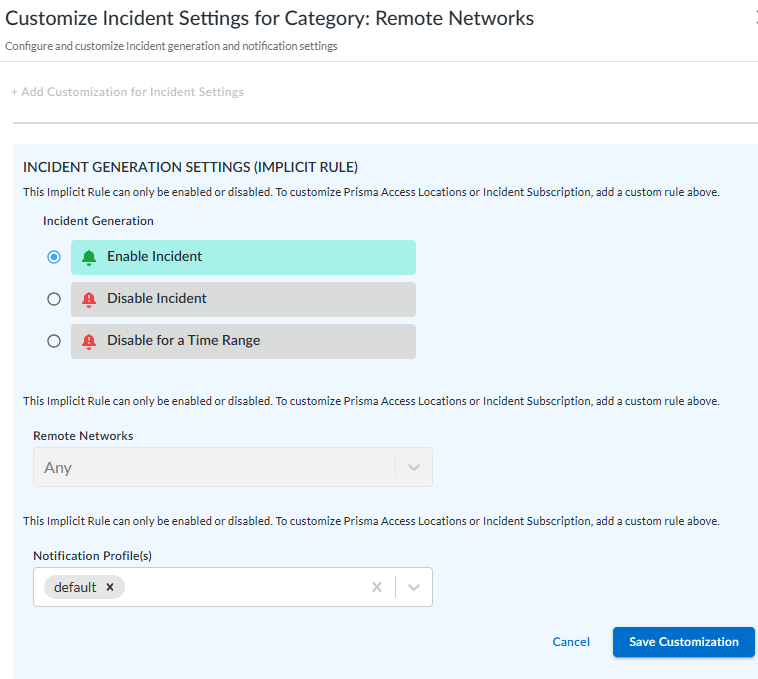Viewport: 758px width, 679px height.
Task: Remove the default notification profile chip
Action: (x=110, y=587)
